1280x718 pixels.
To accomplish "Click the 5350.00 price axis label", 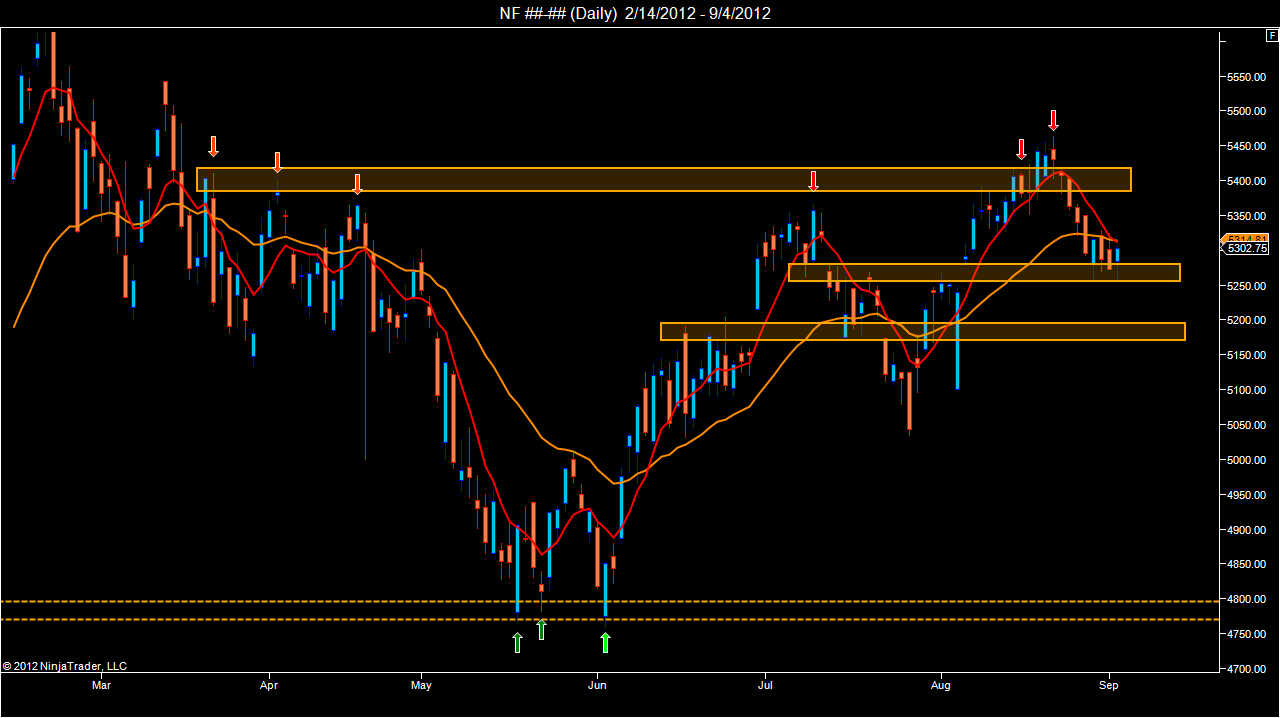I will pos(1247,216).
